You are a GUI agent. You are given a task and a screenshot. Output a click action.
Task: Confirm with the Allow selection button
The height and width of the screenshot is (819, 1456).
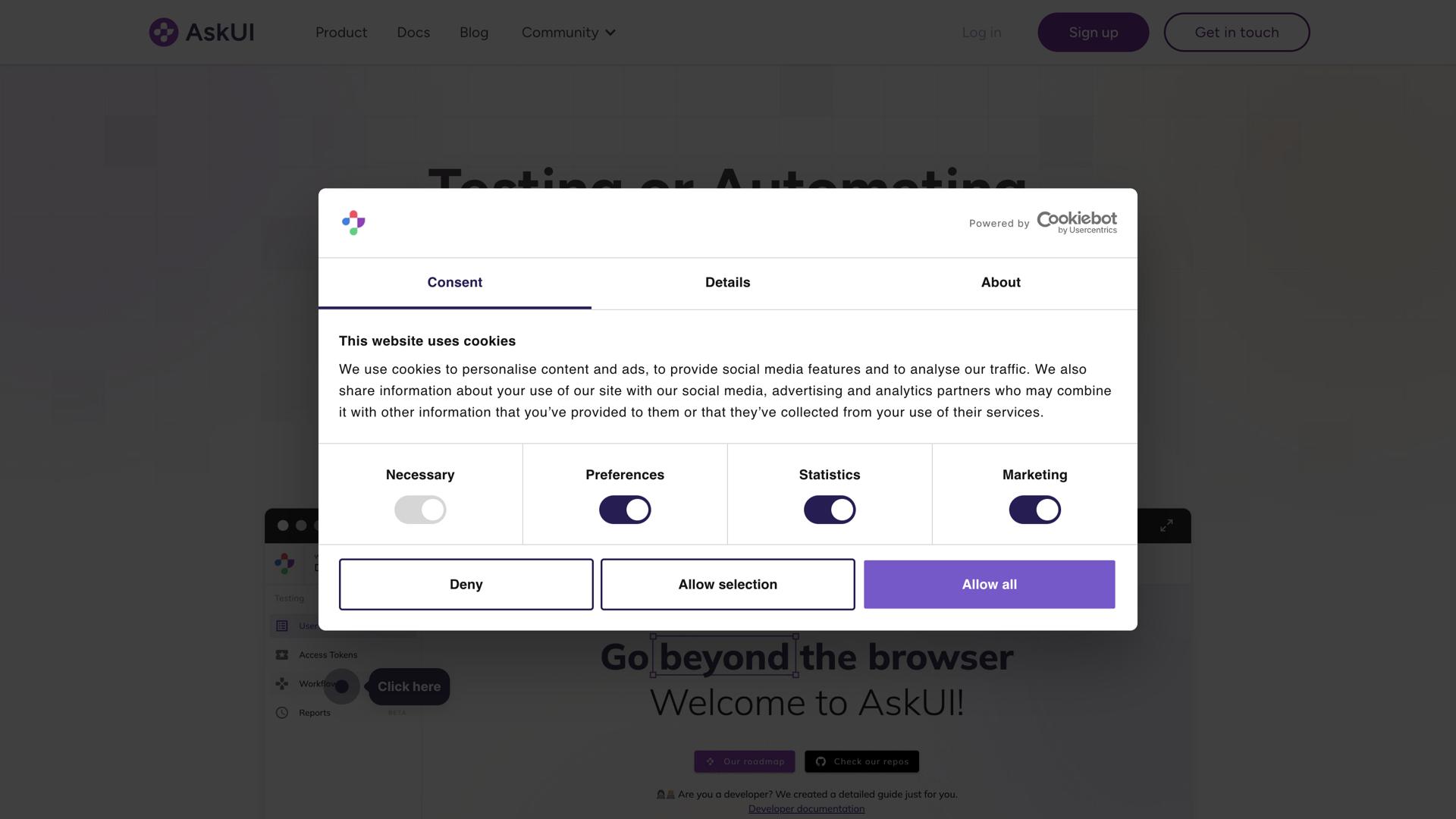[x=727, y=584]
